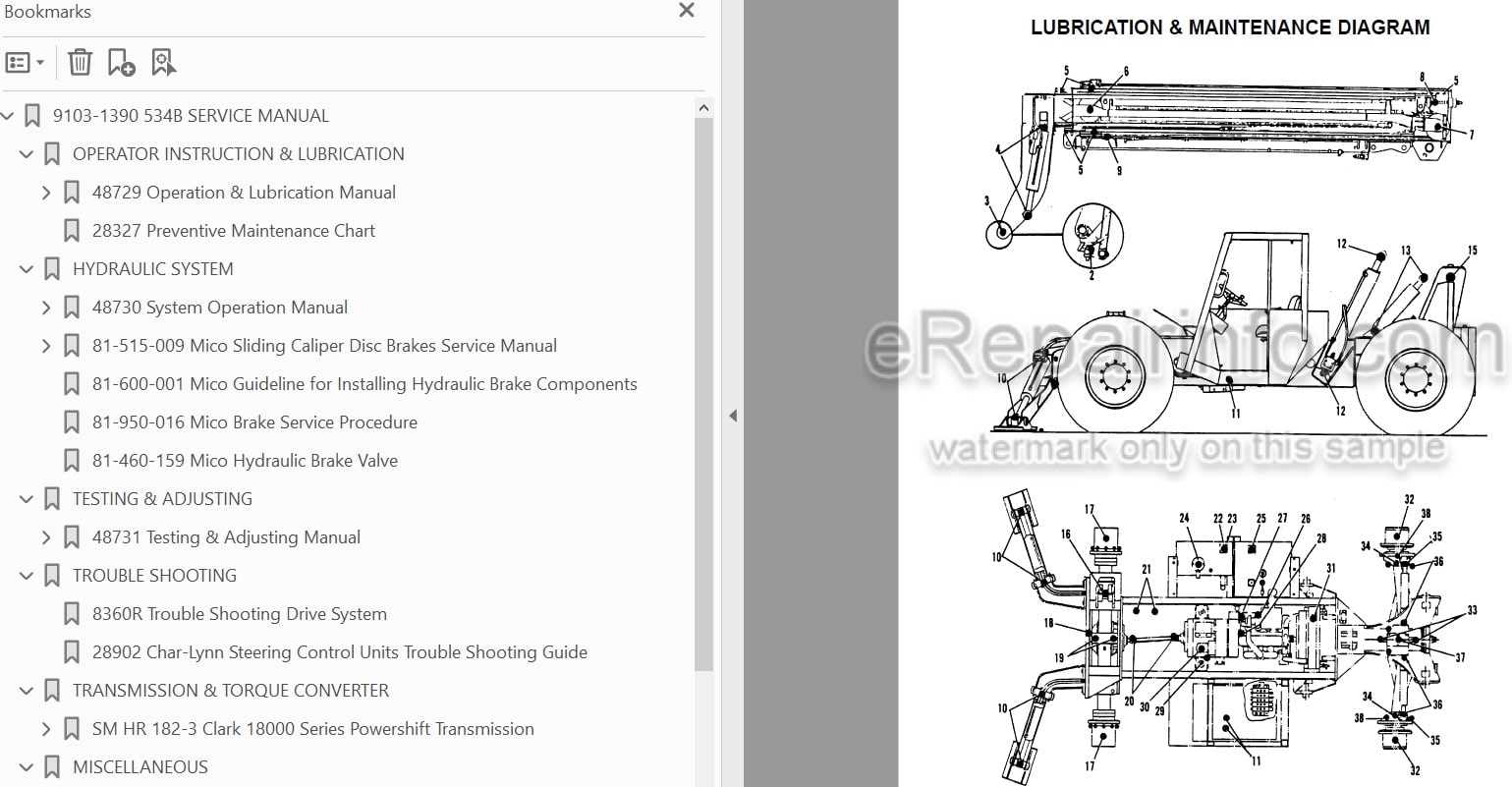Collapse HYDRAULIC SYSTEM section
1512x787 pixels.
coord(27,269)
